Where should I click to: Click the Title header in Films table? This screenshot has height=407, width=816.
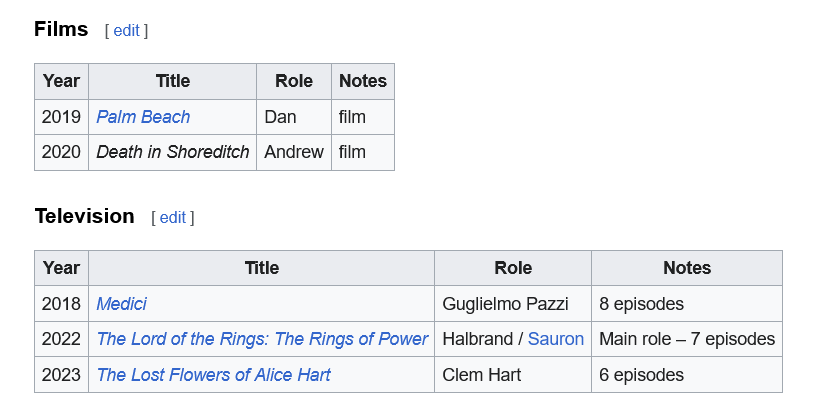point(173,82)
